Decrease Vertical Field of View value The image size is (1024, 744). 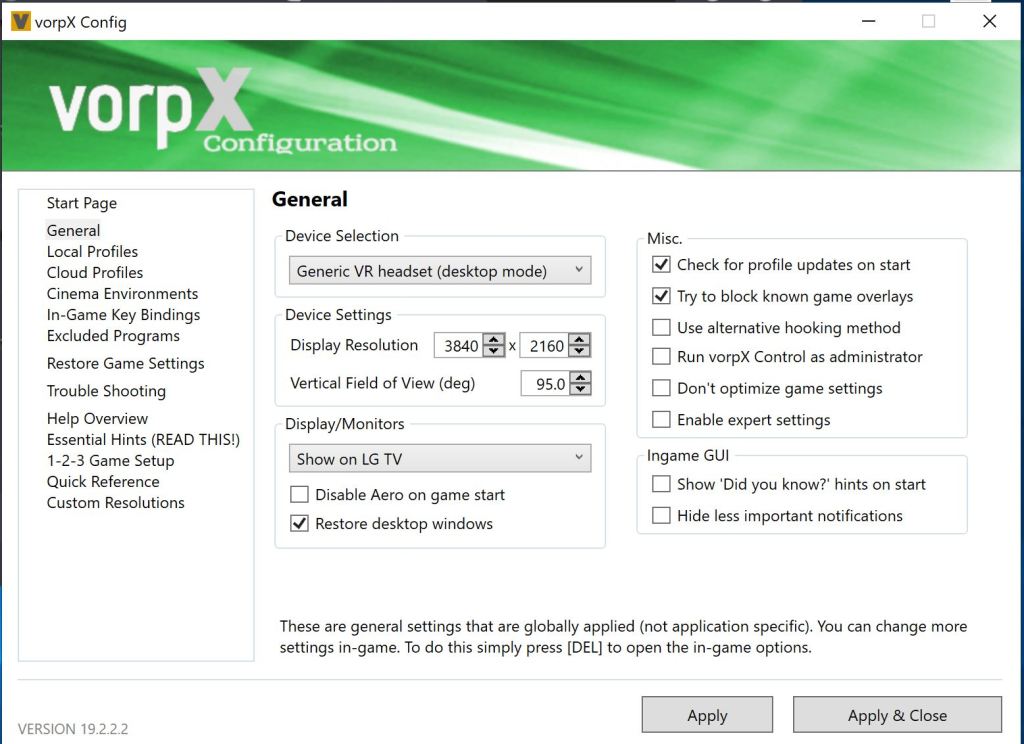(x=581, y=390)
